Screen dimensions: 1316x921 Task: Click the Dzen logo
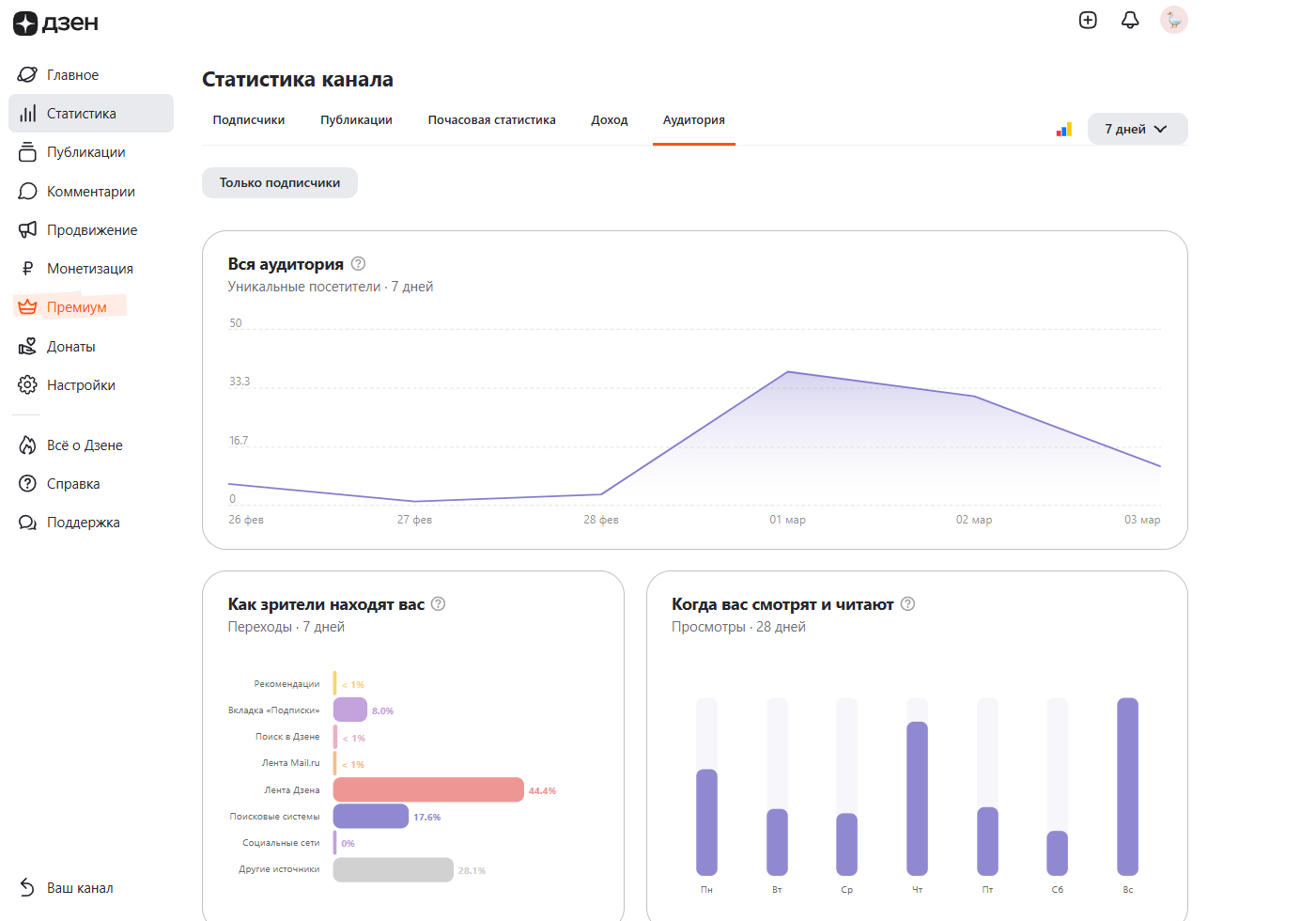55,23
